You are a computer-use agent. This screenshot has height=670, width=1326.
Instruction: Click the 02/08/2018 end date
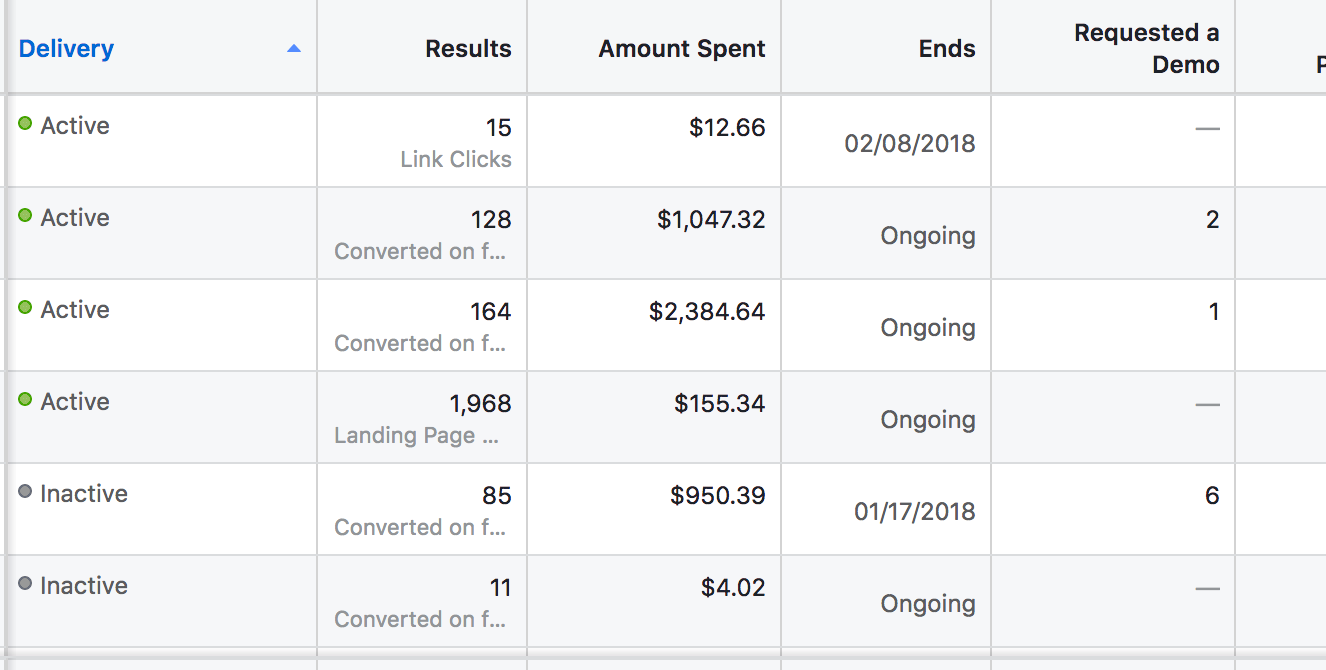tap(910, 144)
